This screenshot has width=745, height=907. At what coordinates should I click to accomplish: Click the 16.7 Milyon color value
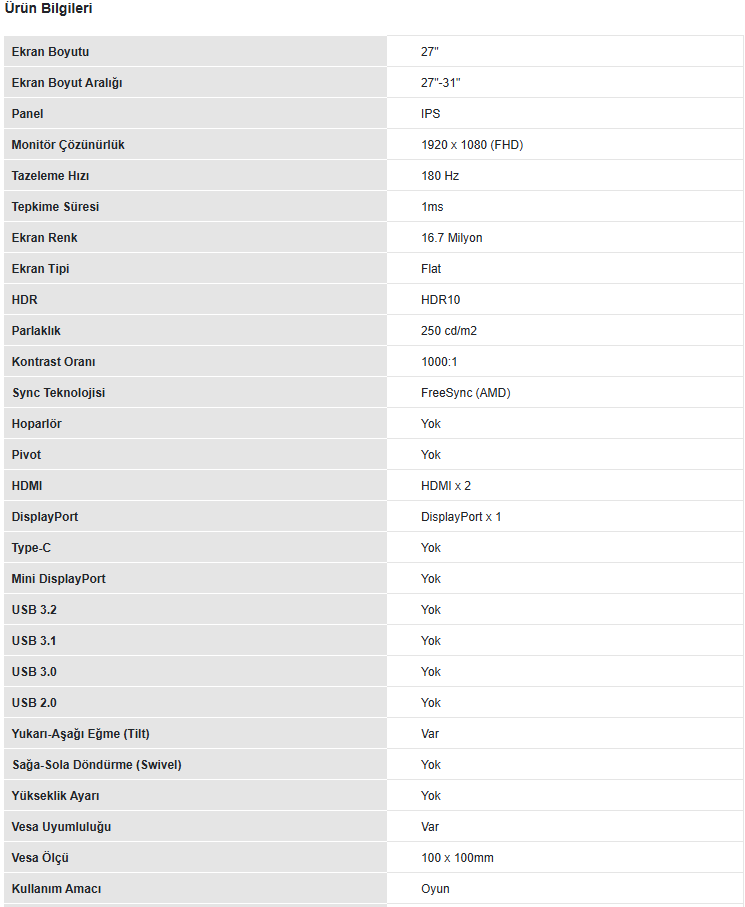point(452,238)
